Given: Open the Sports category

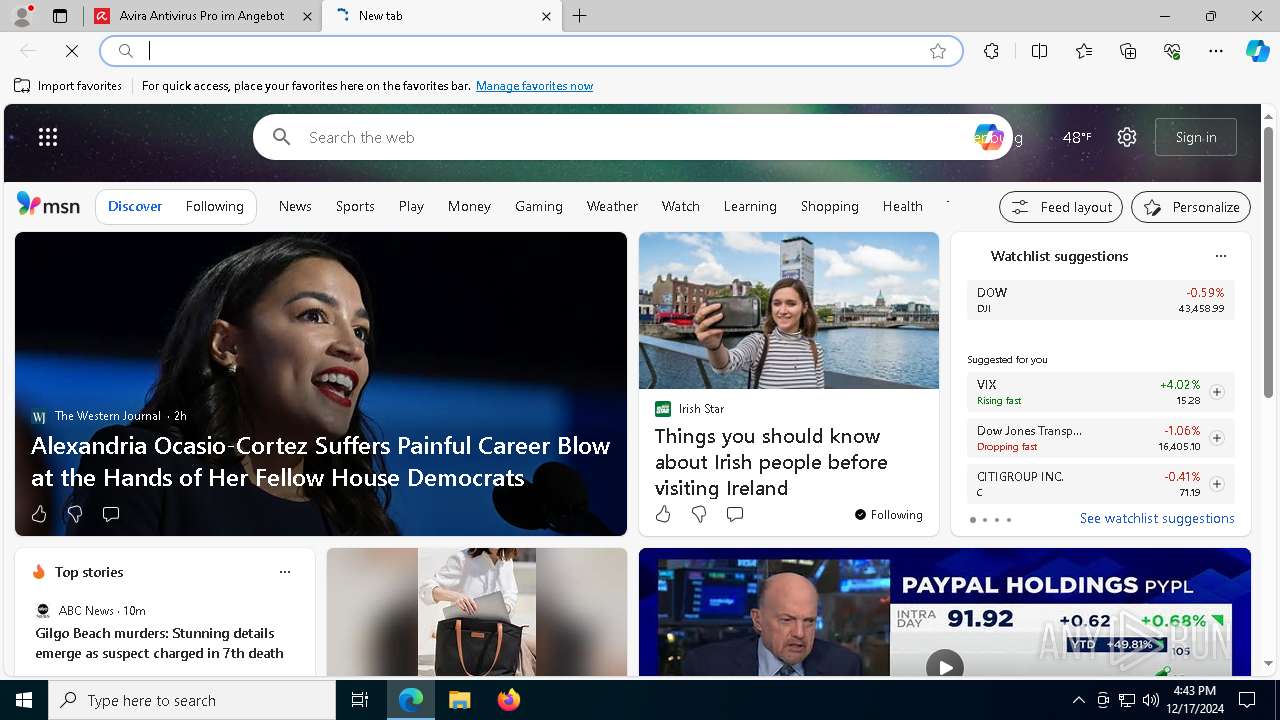Looking at the screenshot, I should pyautogui.click(x=355, y=206).
